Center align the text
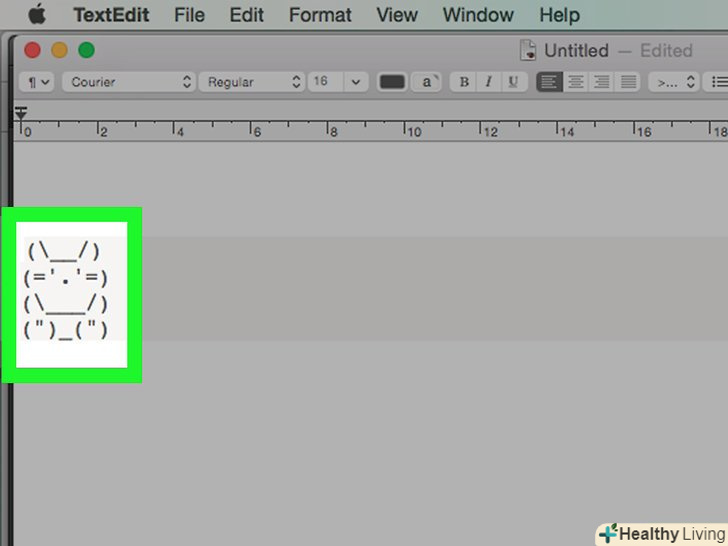Screen dimensions: 728x546 click(576, 82)
